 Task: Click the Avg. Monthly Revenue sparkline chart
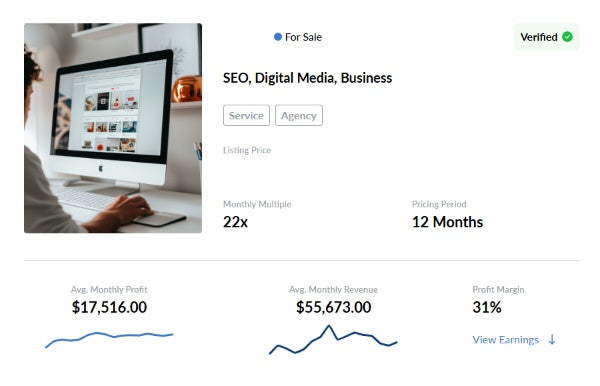pos(333,340)
